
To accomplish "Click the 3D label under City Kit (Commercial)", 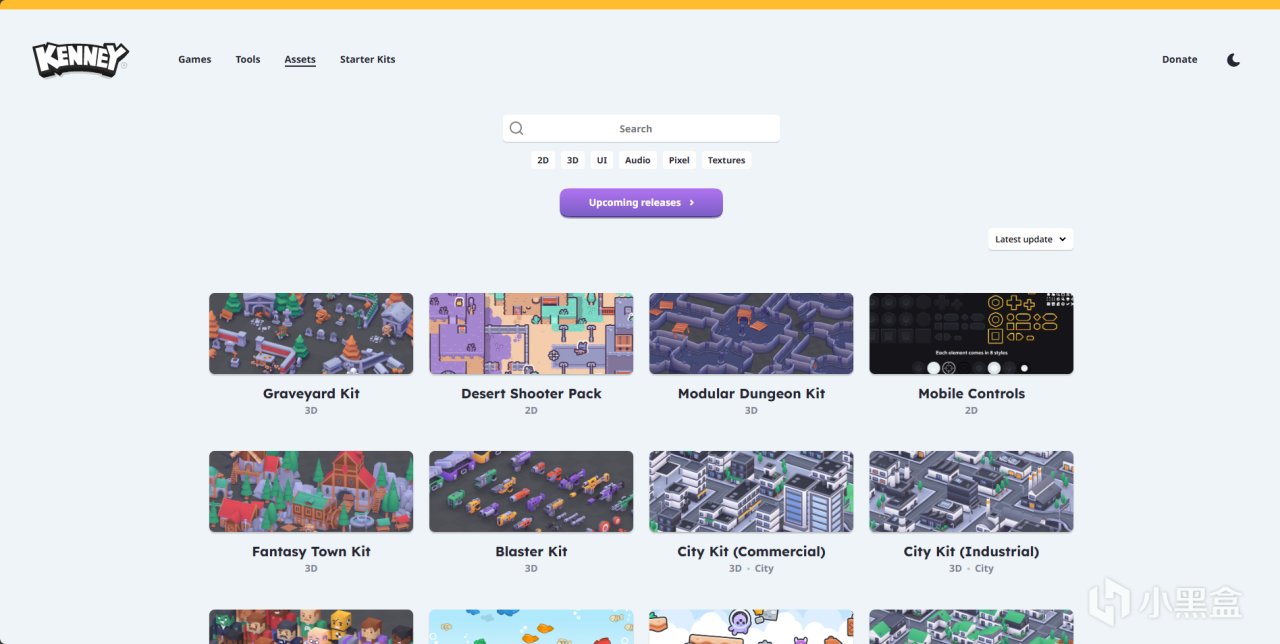I will point(735,569).
